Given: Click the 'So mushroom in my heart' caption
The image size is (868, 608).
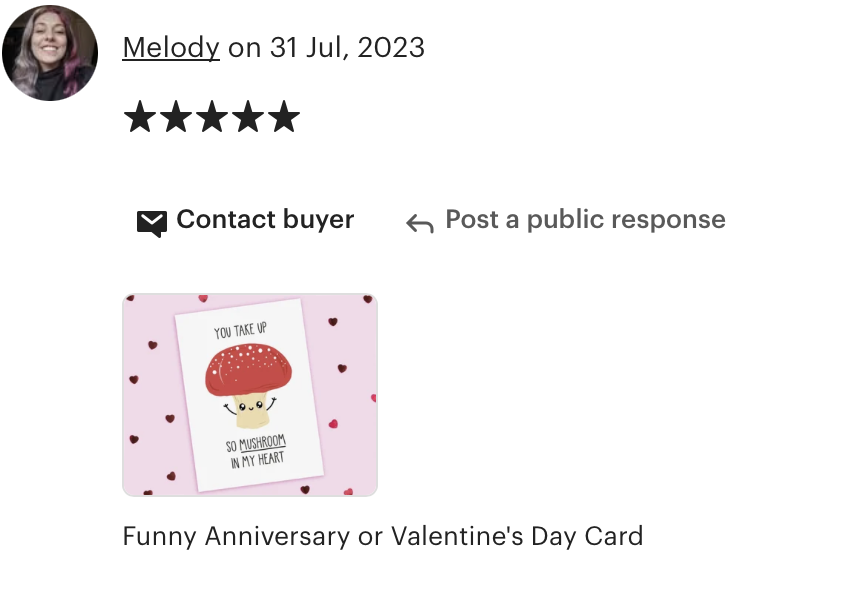Looking at the screenshot, I should [x=256, y=451].
